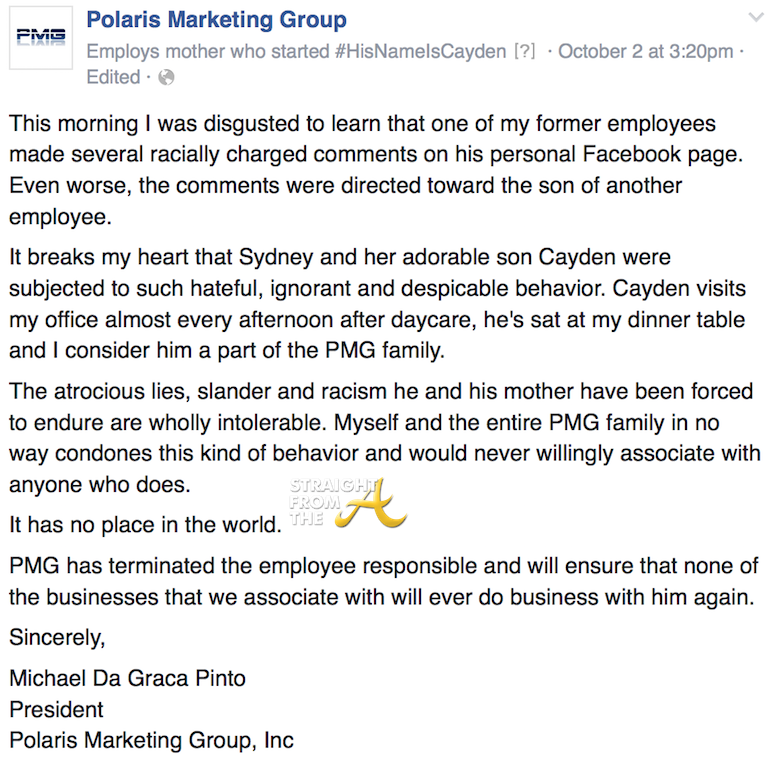
Task: Expand the post options chevron at top right
Action: (x=757, y=17)
